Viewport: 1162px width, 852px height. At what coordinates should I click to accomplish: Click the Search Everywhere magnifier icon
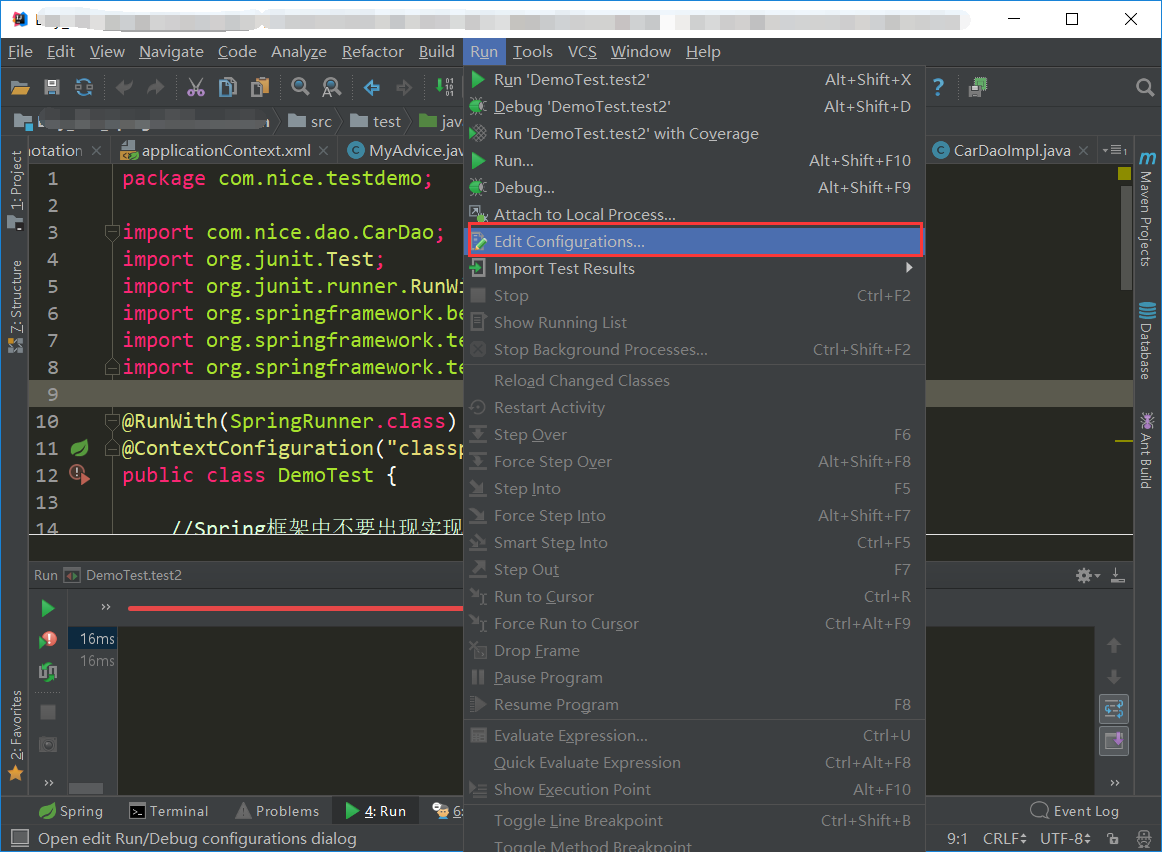(x=1145, y=87)
